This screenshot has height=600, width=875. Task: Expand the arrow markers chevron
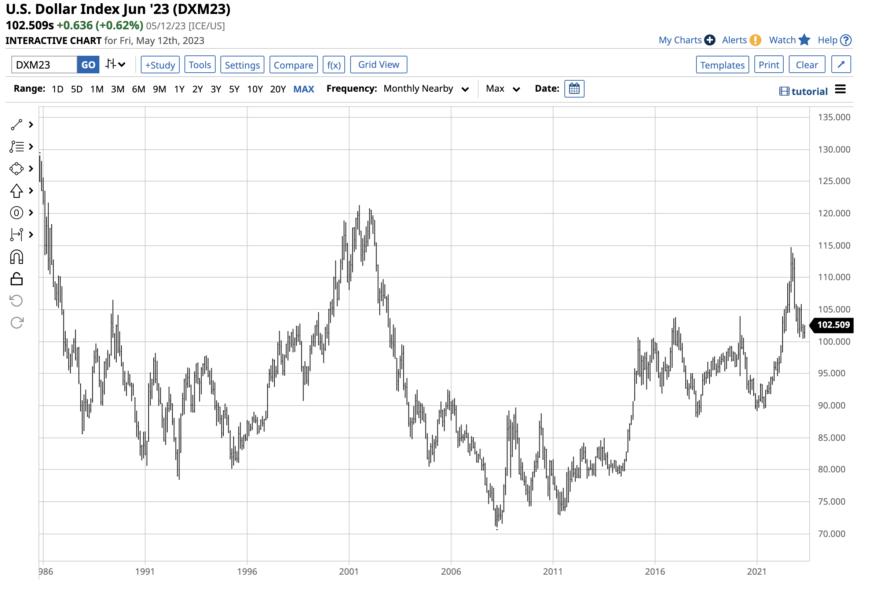click(31, 191)
